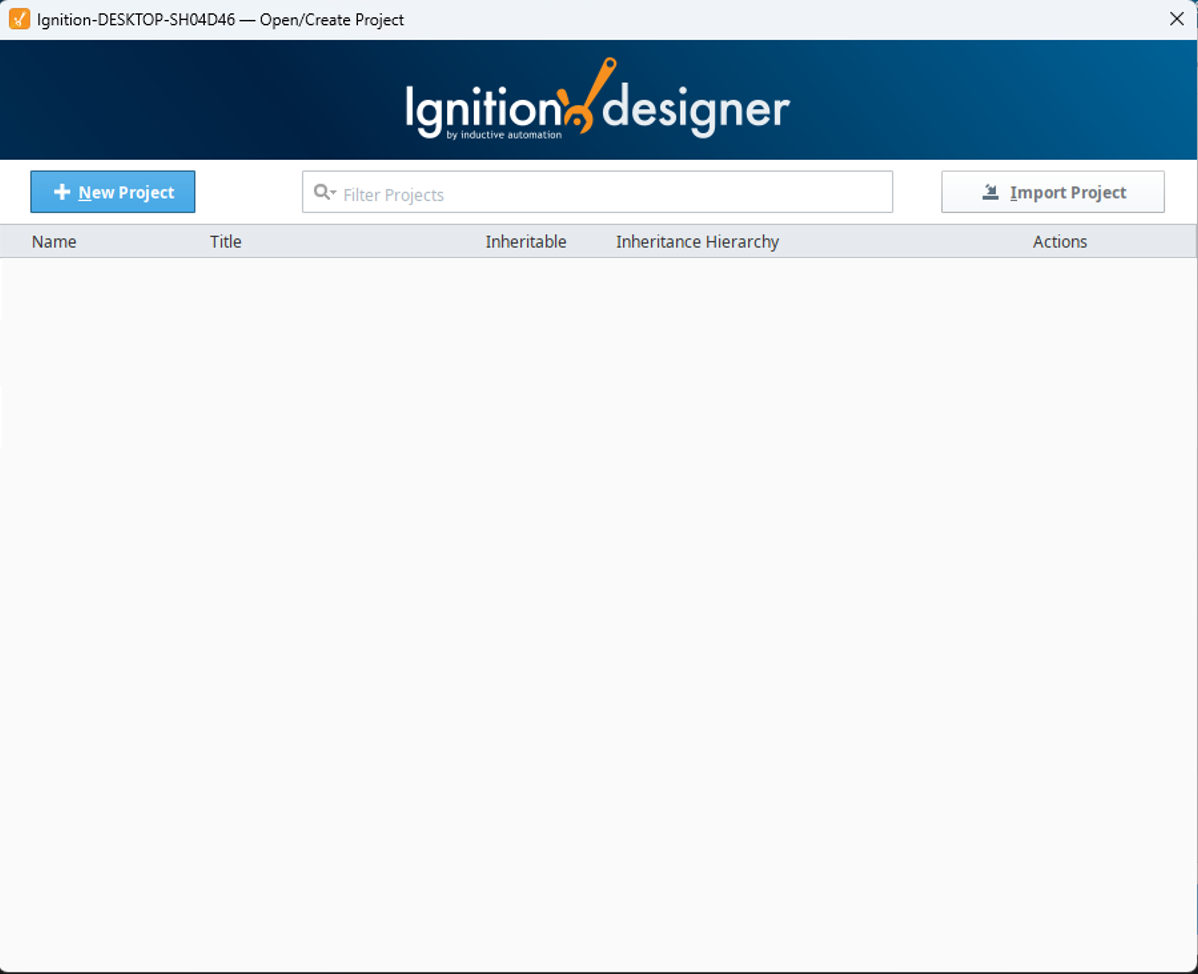
Task: Focus the Filter Projects search field
Action: pos(597,192)
